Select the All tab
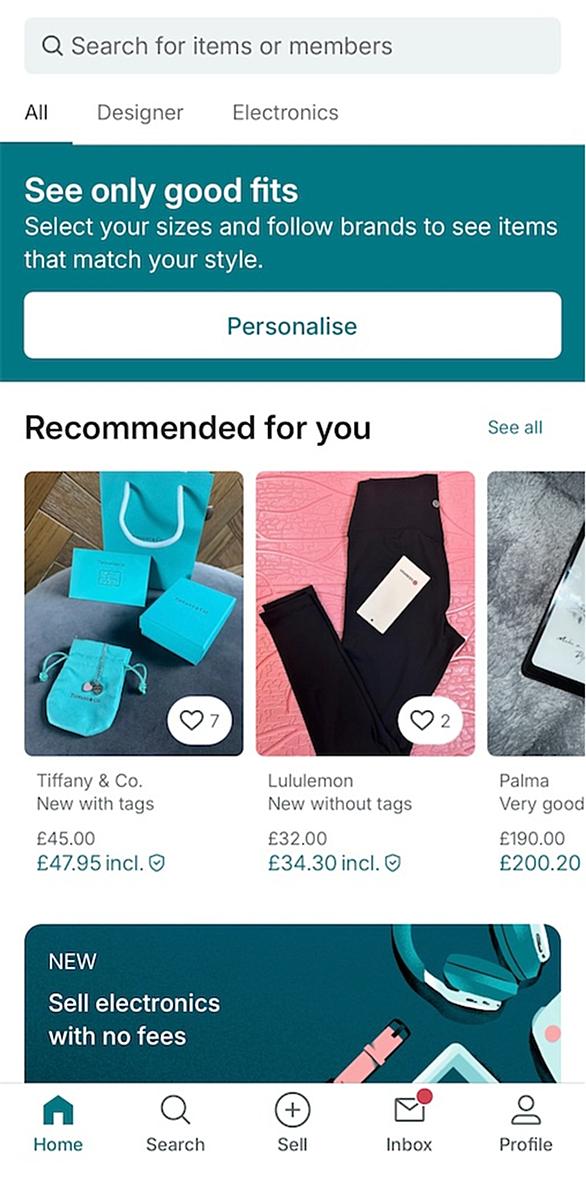586x1181 pixels. pyautogui.click(x=36, y=113)
